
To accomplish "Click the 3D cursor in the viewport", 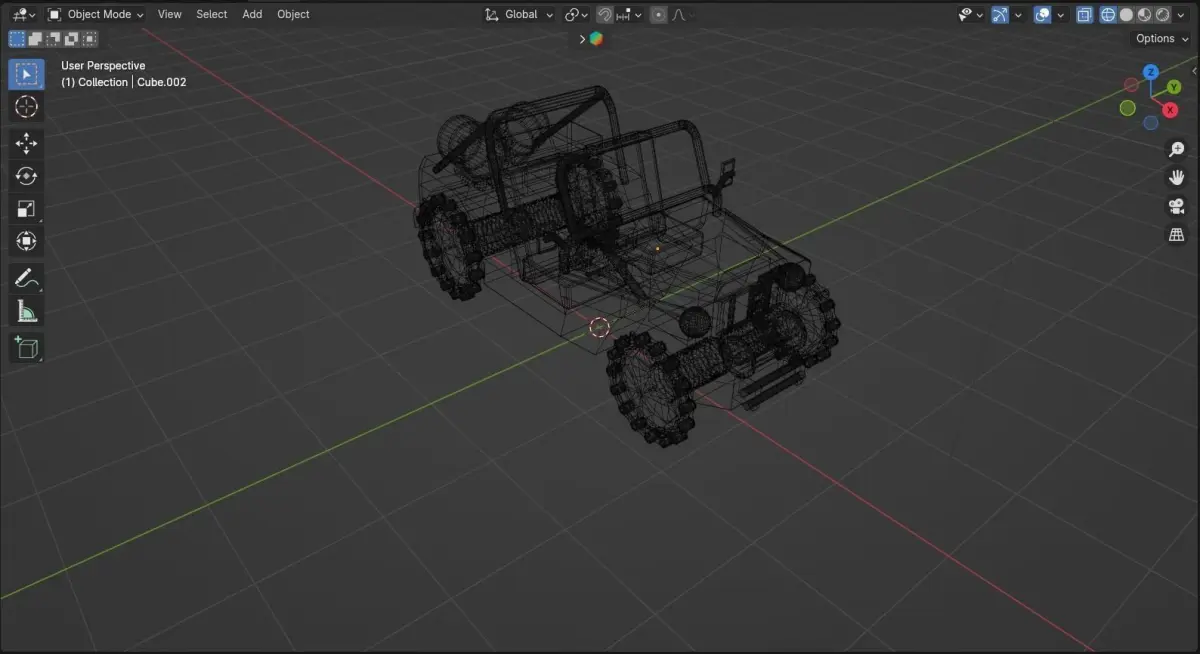I will click(x=598, y=327).
